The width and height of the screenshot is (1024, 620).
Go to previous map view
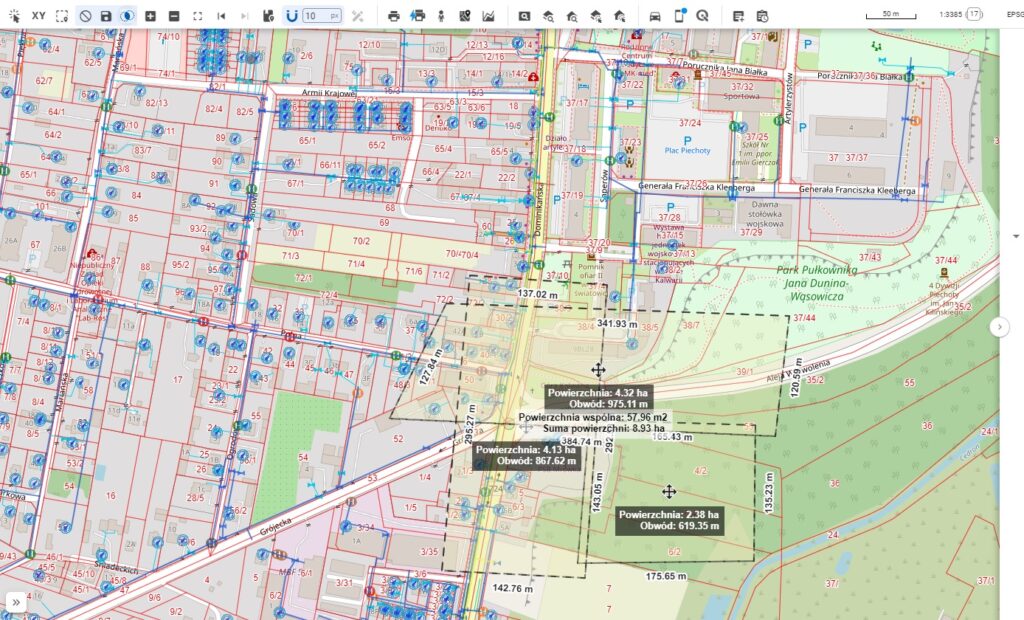click(221, 16)
